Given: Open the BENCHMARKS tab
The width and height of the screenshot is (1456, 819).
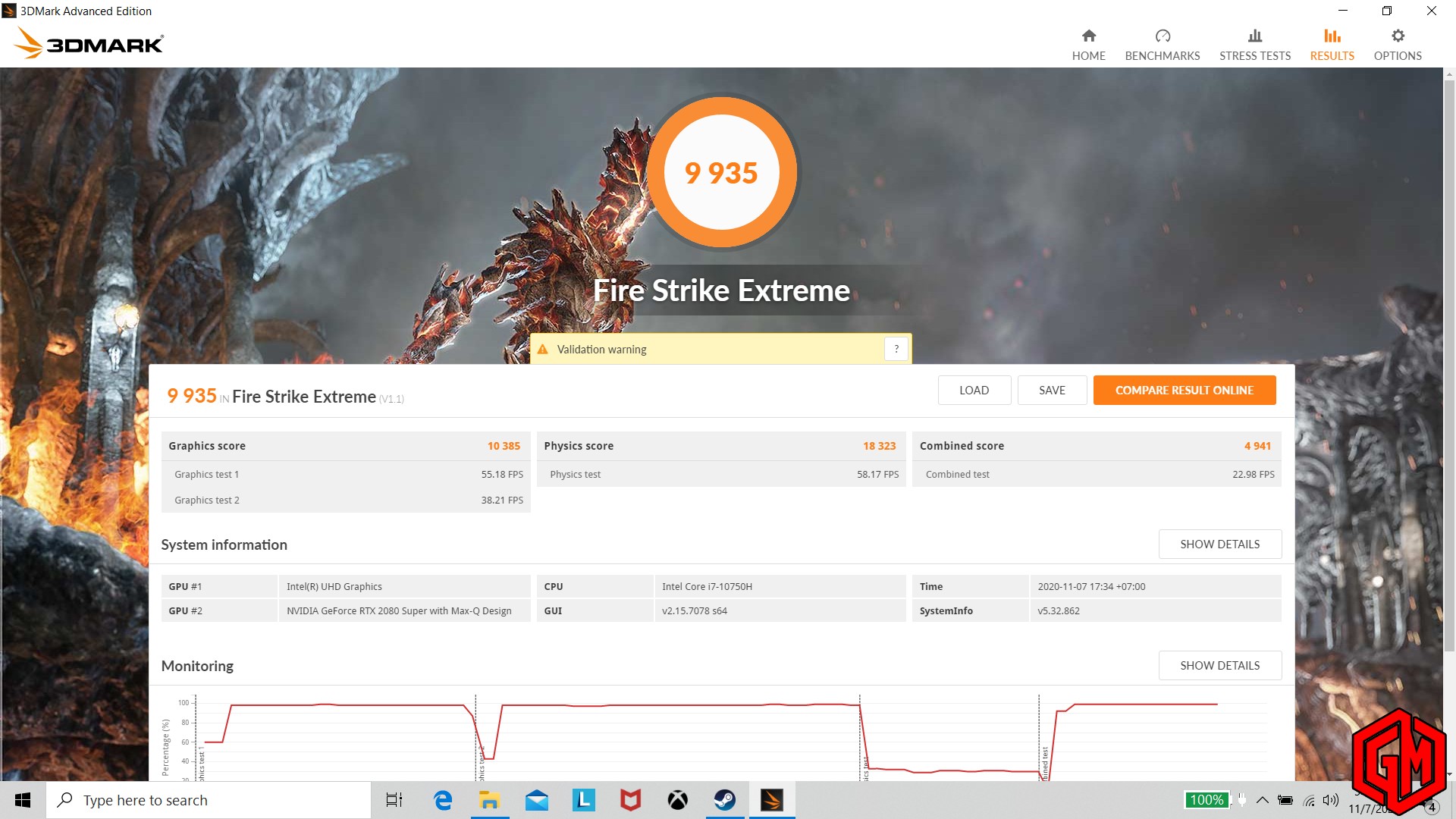Looking at the screenshot, I should pyautogui.click(x=1163, y=45).
